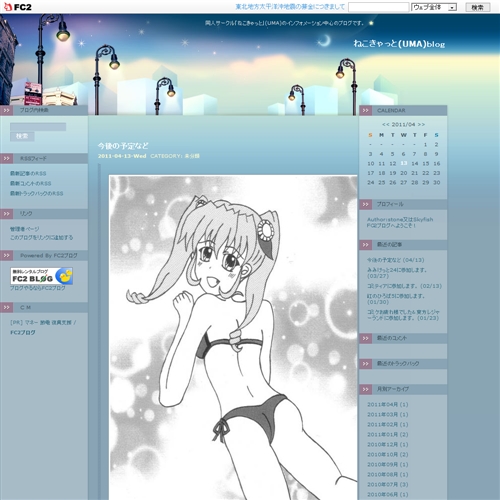Click the 復興支援 link in CM section

click(61, 322)
